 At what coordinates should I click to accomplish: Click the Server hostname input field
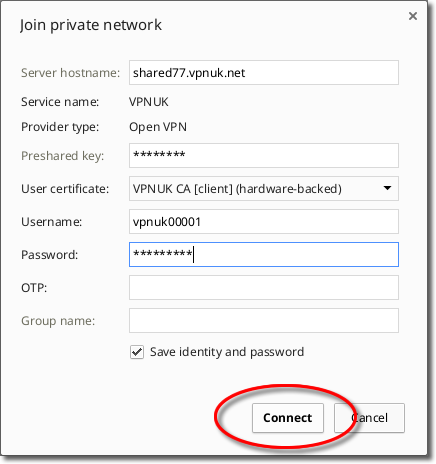tap(264, 73)
